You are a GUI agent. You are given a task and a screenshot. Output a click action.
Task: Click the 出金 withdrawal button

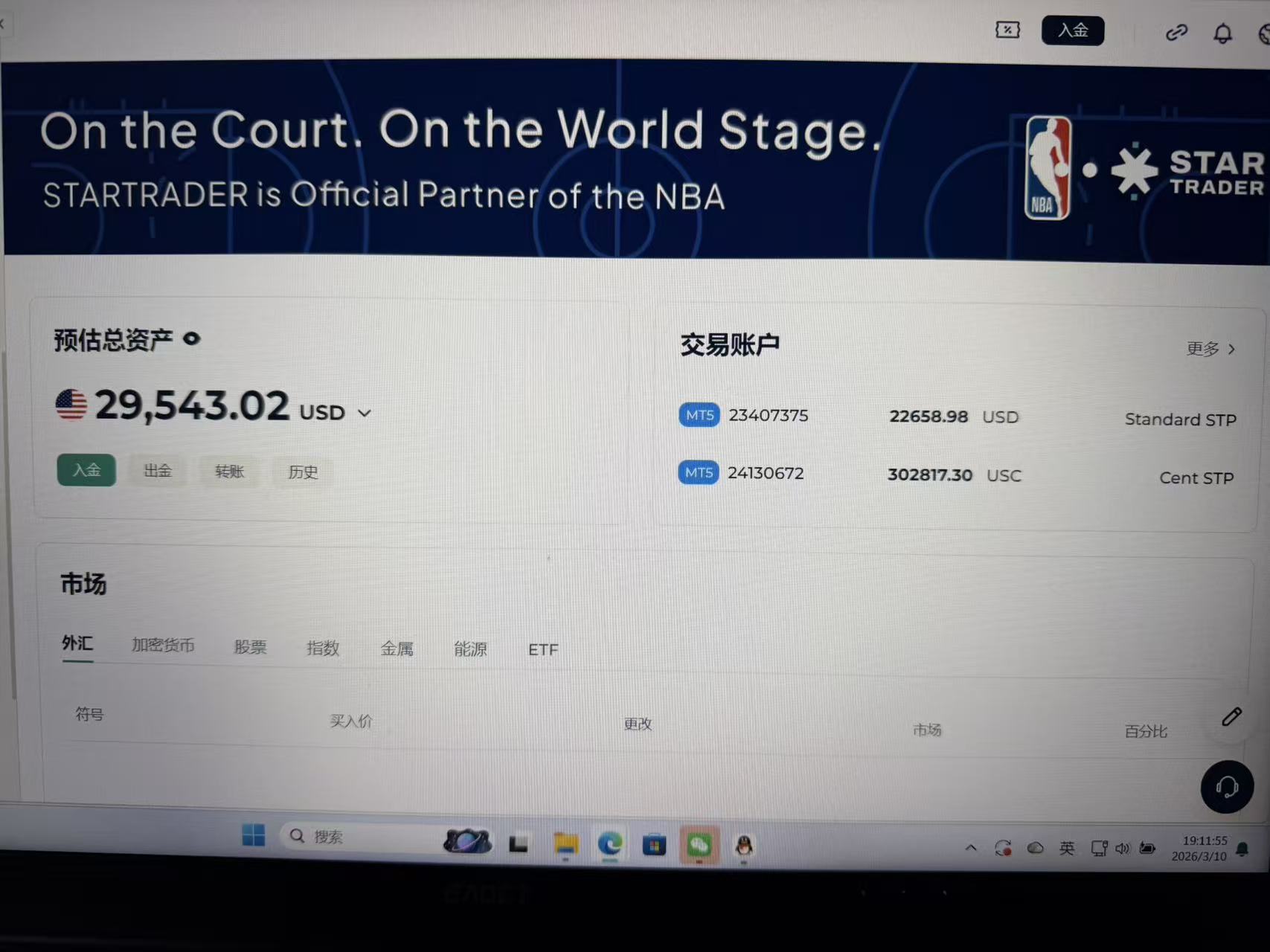(158, 471)
